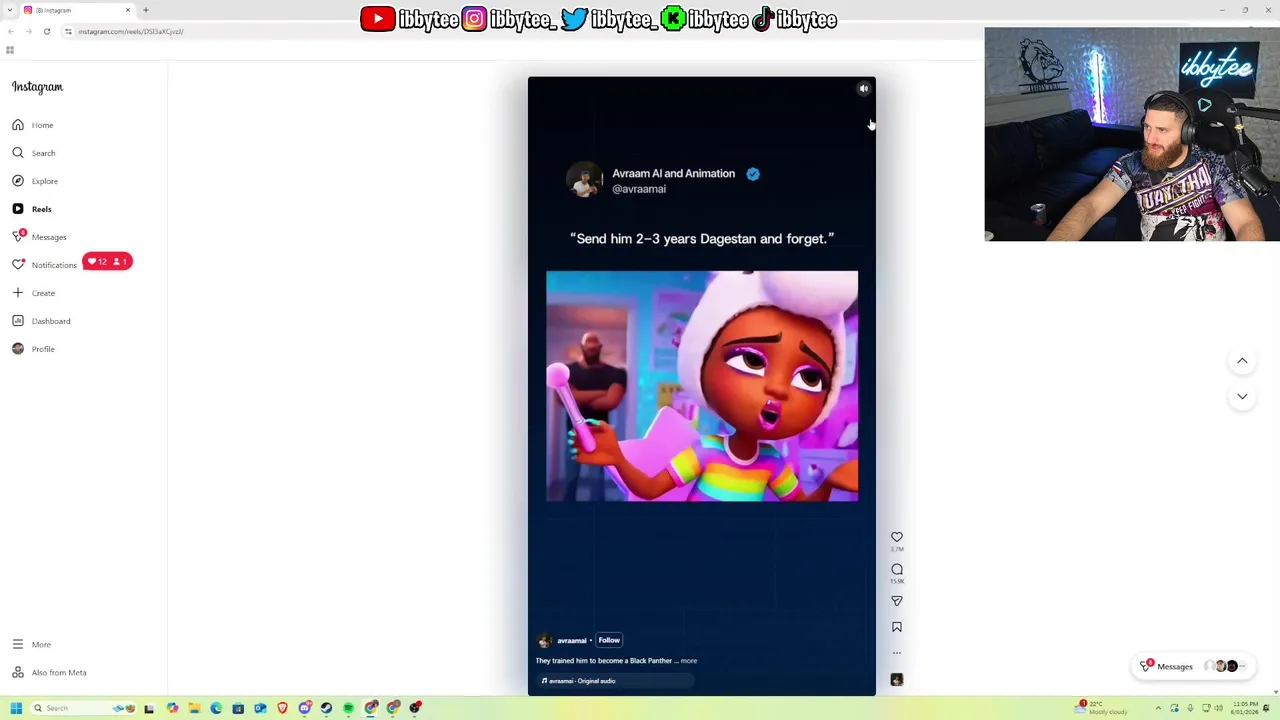Open Messages in the Instagram sidebar
Viewport: 1280px width, 720px height.
40,237
